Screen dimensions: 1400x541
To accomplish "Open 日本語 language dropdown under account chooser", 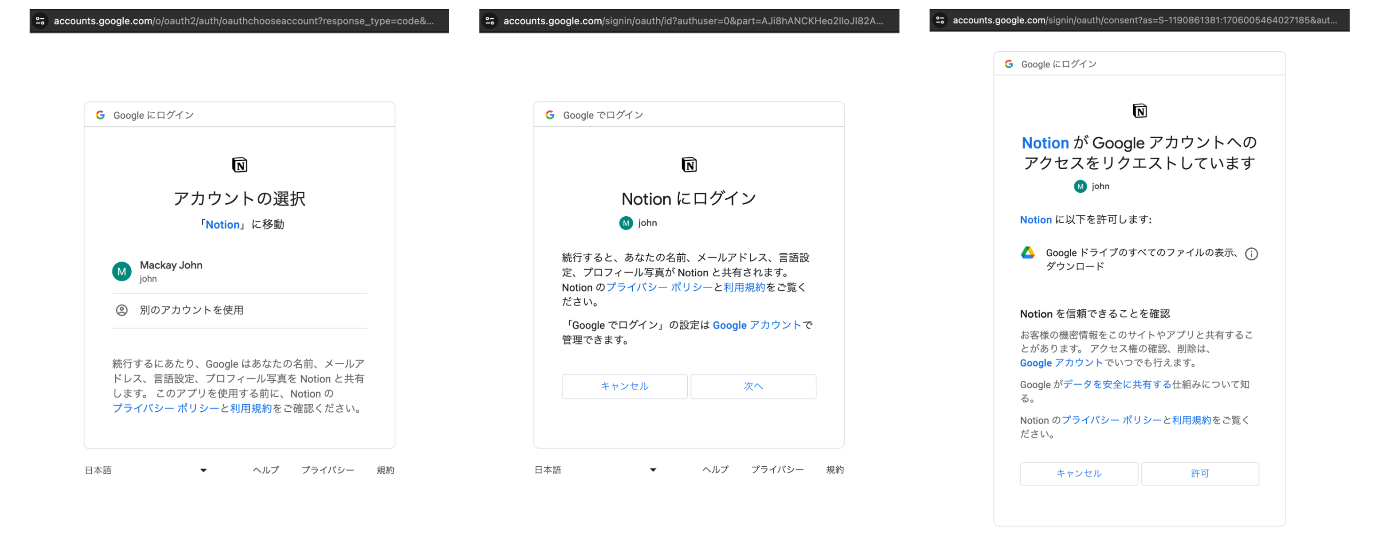I will click(x=146, y=470).
